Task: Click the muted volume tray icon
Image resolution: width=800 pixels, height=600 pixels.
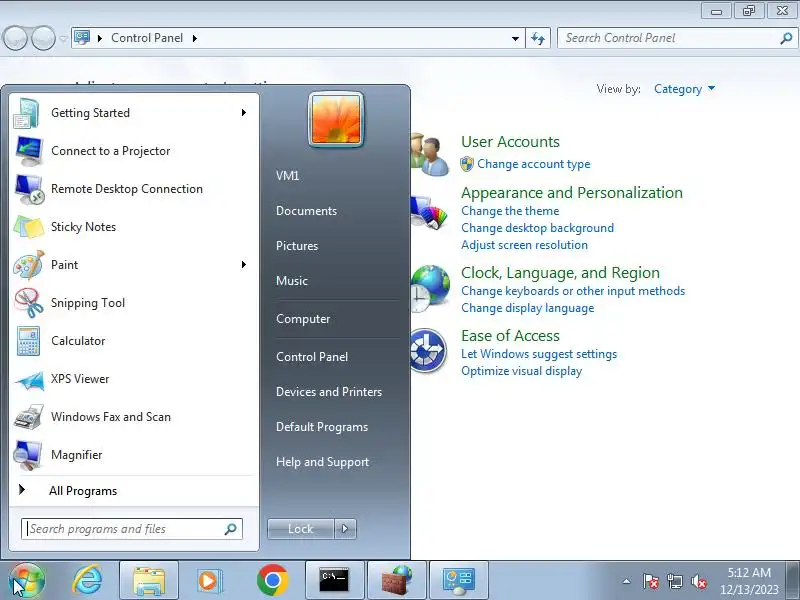Action: (698, 581)
